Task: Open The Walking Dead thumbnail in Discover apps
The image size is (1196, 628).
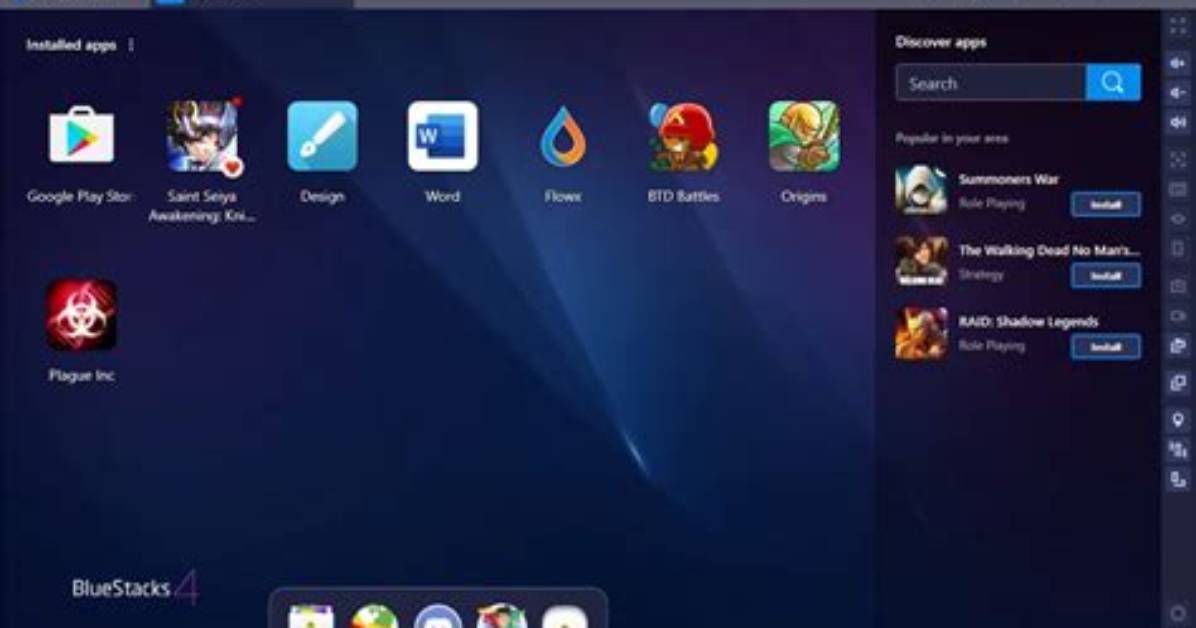Action: [921, 261]
